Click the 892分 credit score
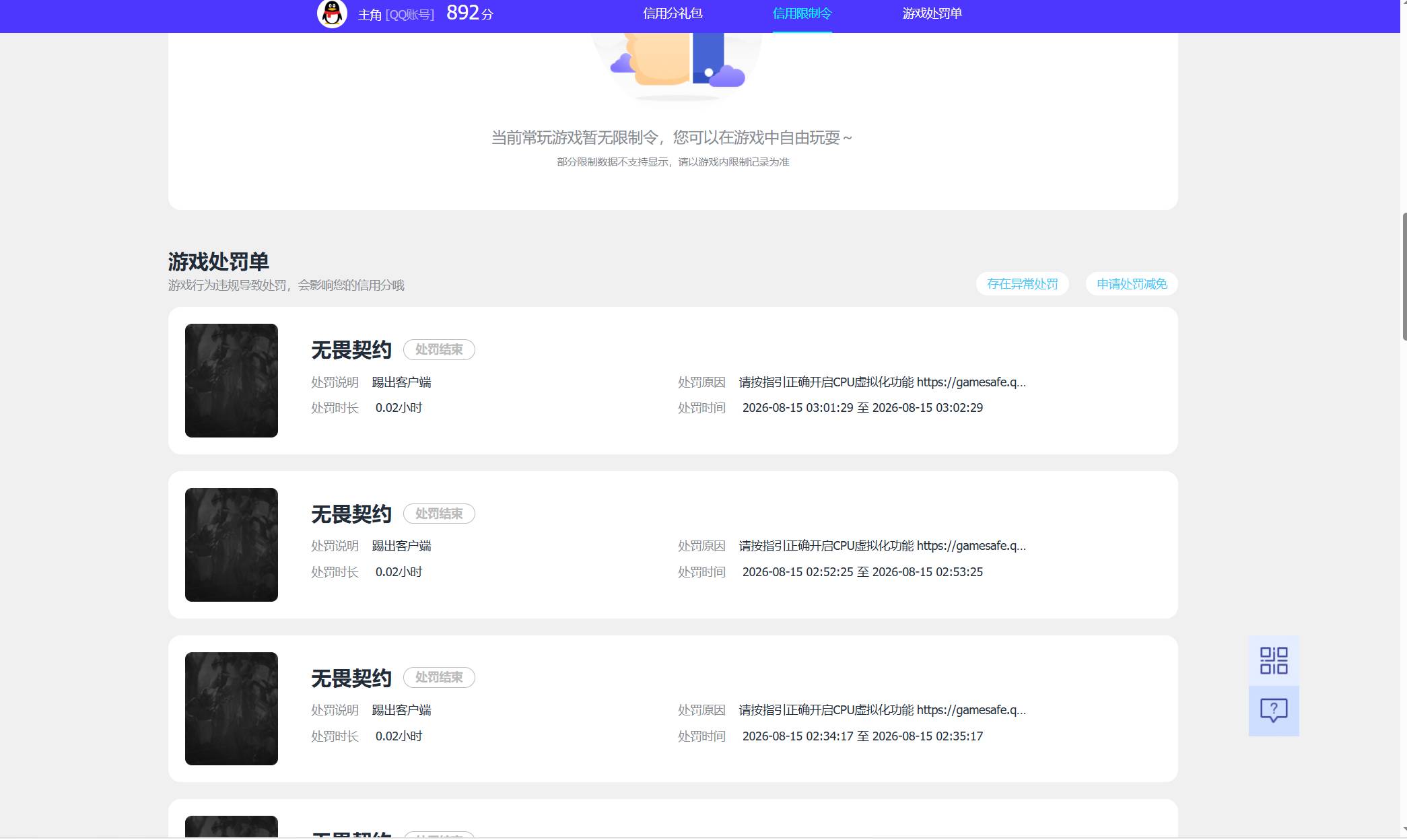Image resolution: width=1407 pixels, height=840 pixels. 470,13
